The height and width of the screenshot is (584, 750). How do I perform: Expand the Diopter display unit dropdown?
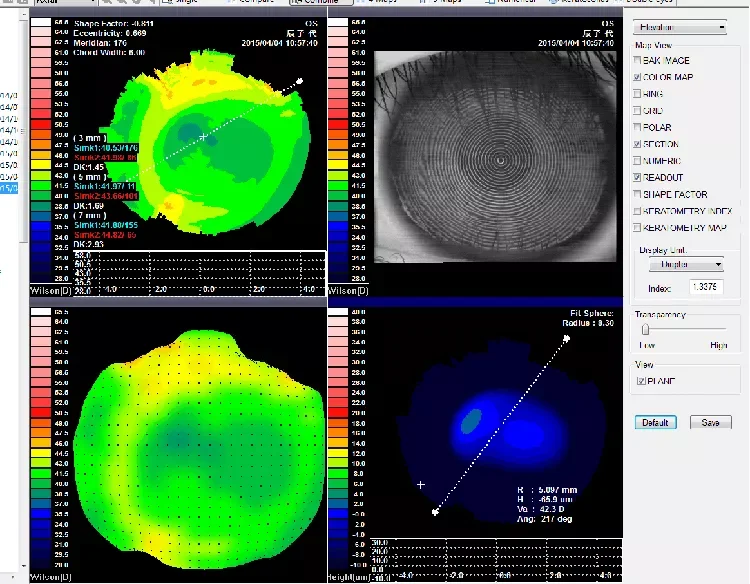coord(686,265)
